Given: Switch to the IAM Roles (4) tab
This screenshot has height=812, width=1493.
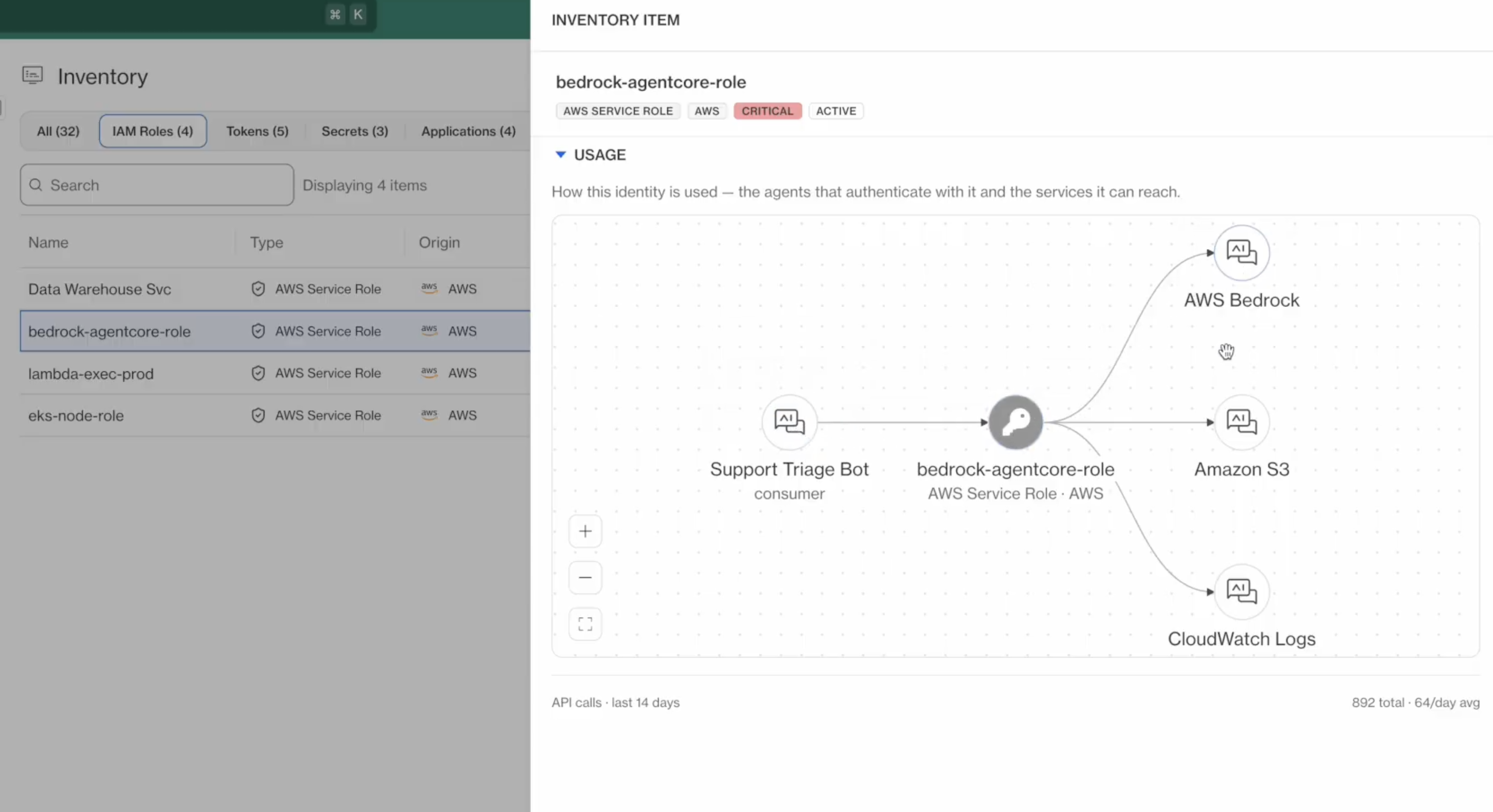Looking at the screenshot, I should (152, 131).
